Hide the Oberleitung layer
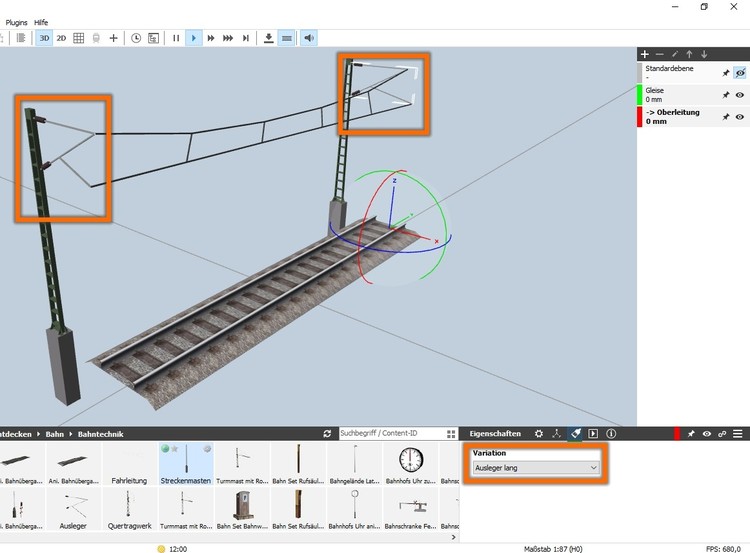This screenshot has height=553, width=750. 740,117
